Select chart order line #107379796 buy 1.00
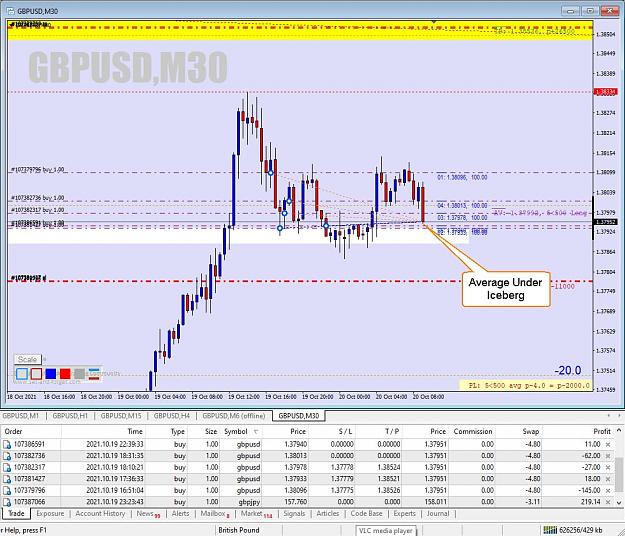 tap(37, 170)
